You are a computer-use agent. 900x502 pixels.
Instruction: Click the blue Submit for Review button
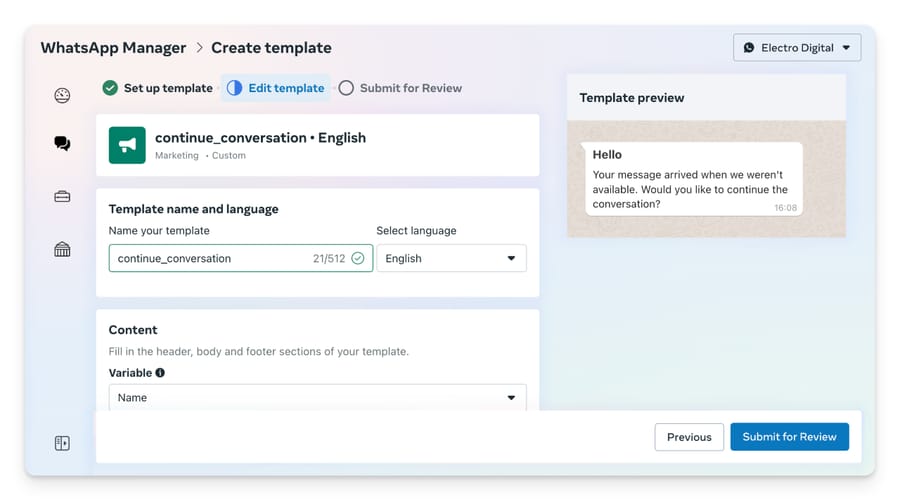click(789, 437)
